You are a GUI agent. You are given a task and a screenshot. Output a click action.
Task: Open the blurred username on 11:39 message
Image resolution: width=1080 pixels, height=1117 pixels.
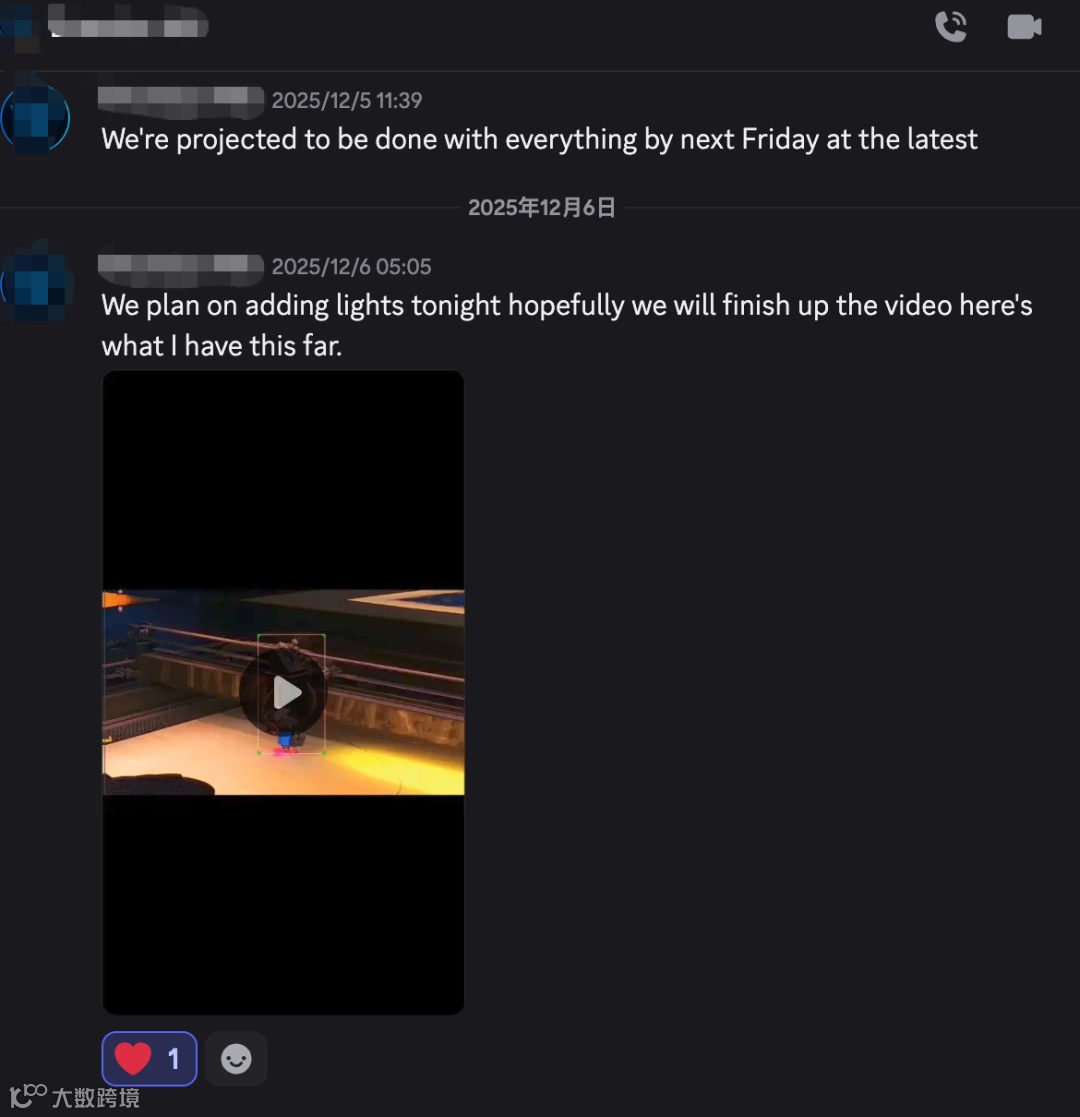[181, 100]
